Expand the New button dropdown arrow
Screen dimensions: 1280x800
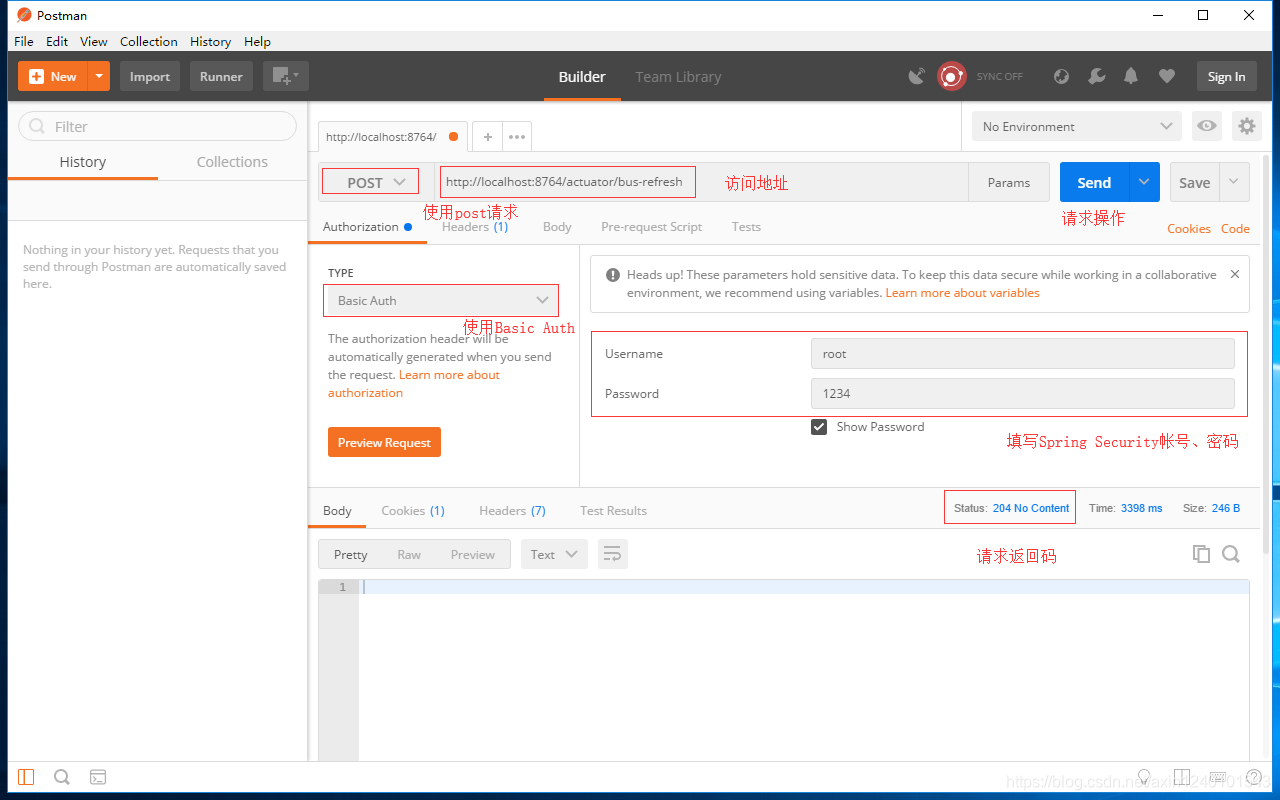[x=99, y=76]
